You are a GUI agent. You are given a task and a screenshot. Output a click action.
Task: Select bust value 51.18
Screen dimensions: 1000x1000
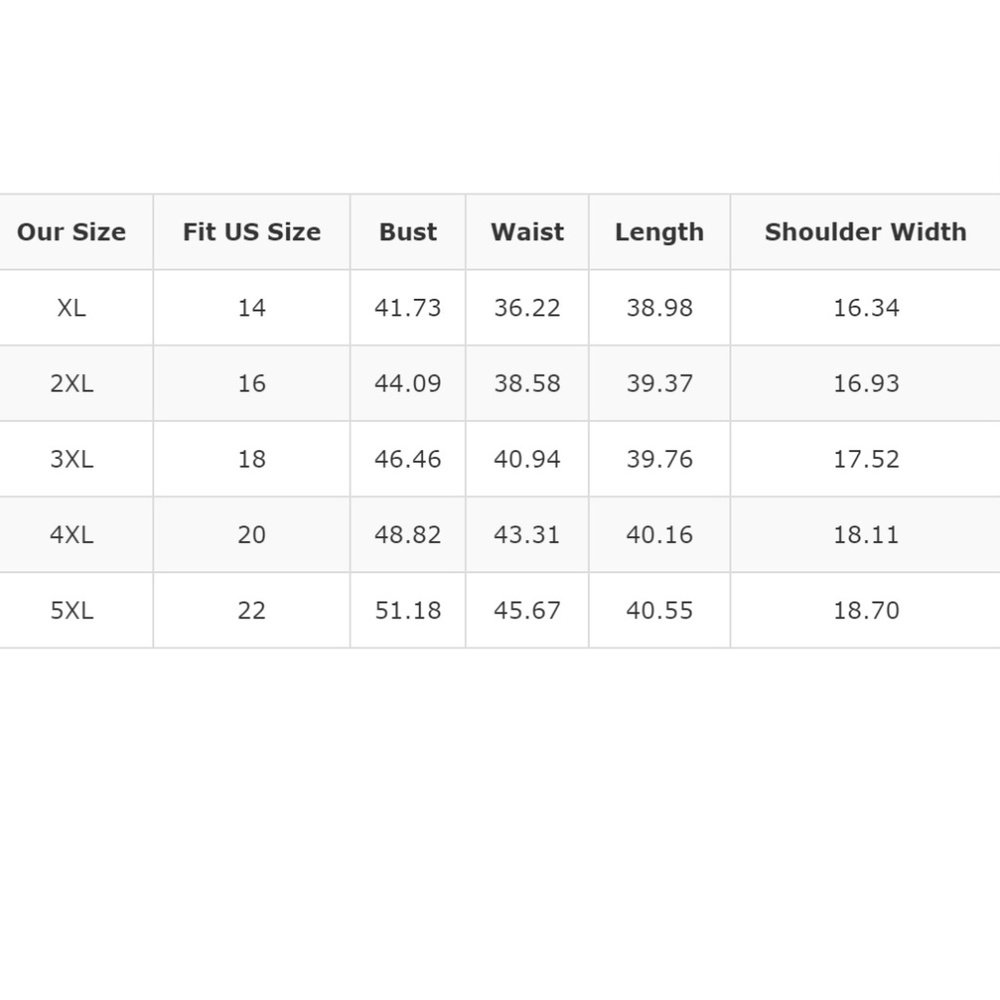tap(408, 610)
